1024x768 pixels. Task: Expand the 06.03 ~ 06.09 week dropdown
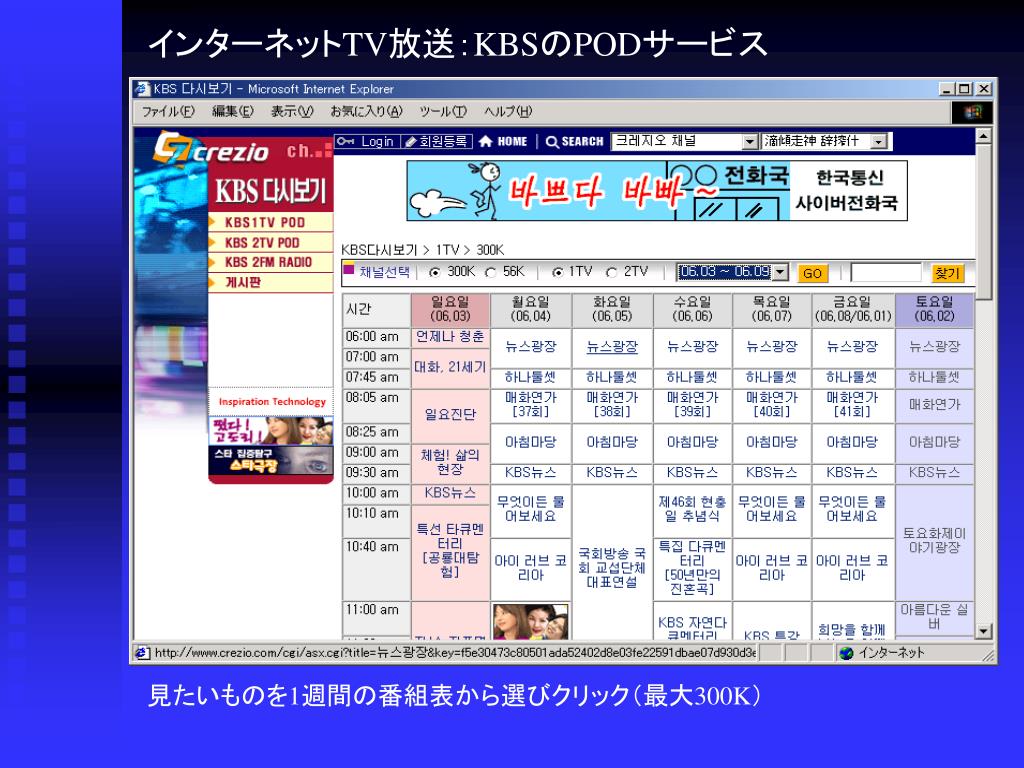point(733,272)
